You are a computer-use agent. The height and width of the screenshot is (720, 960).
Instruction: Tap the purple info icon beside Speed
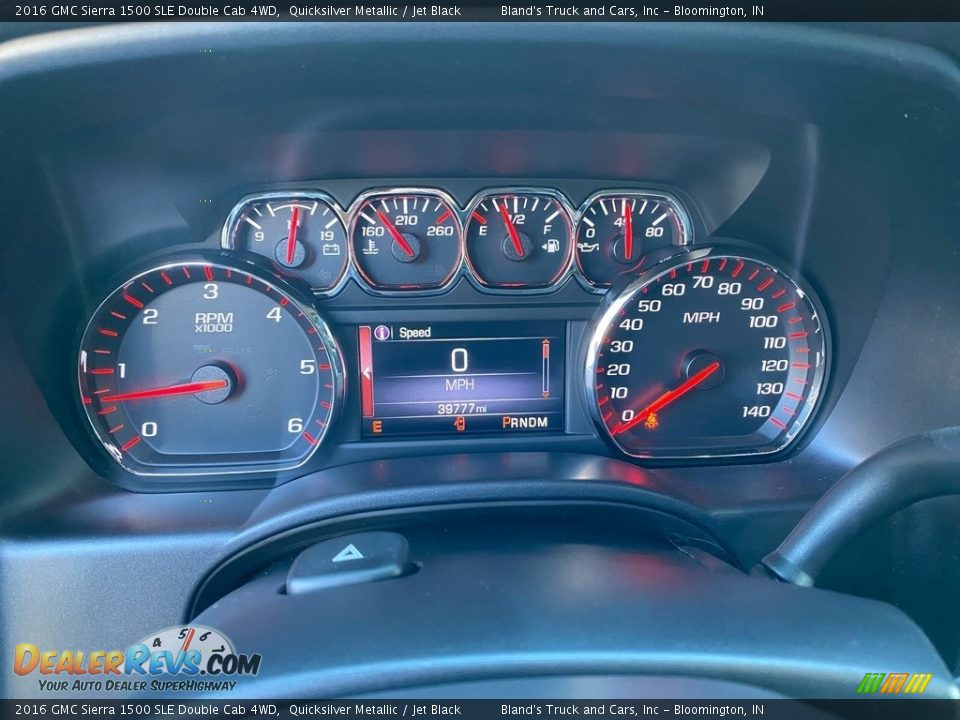(x=381, y=332)
